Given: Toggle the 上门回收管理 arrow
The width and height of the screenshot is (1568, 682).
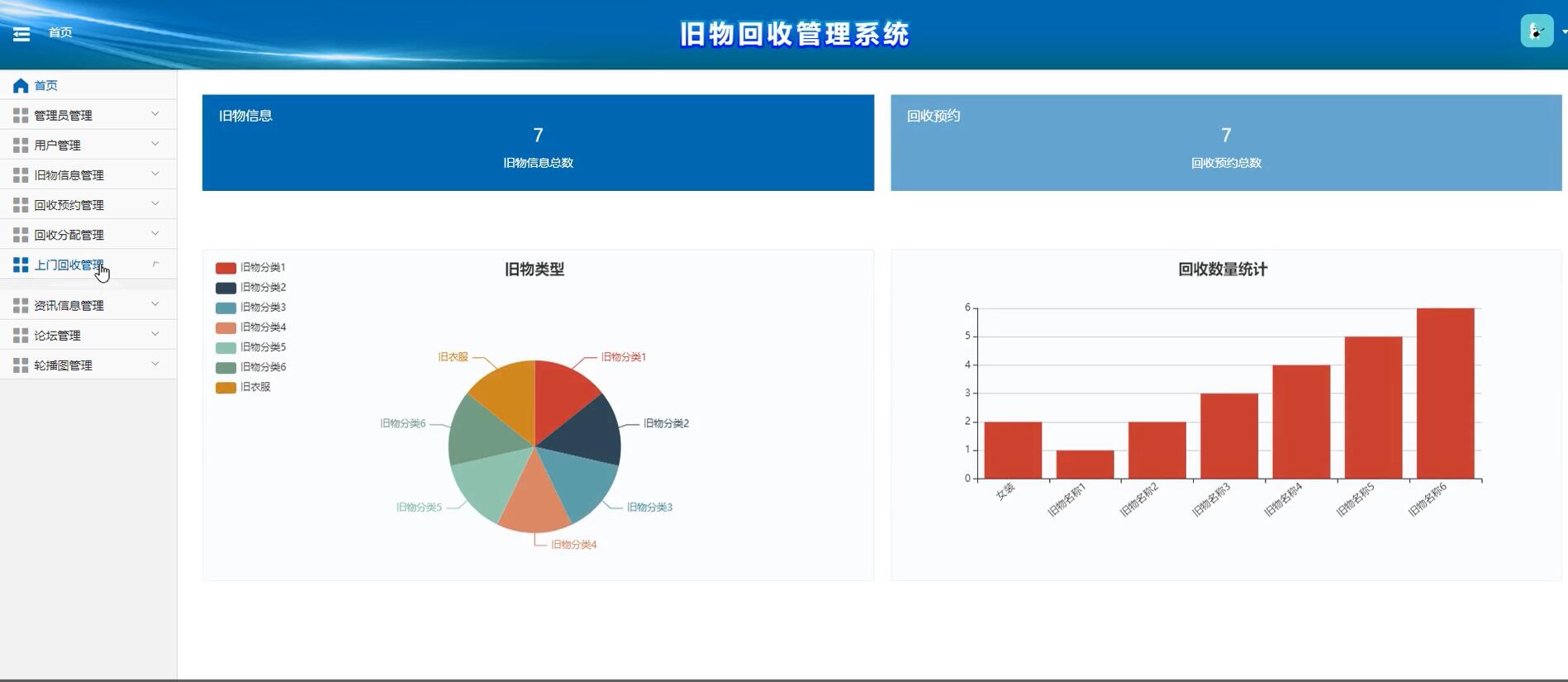Looking at the screenshot, I should pos(154,264).
